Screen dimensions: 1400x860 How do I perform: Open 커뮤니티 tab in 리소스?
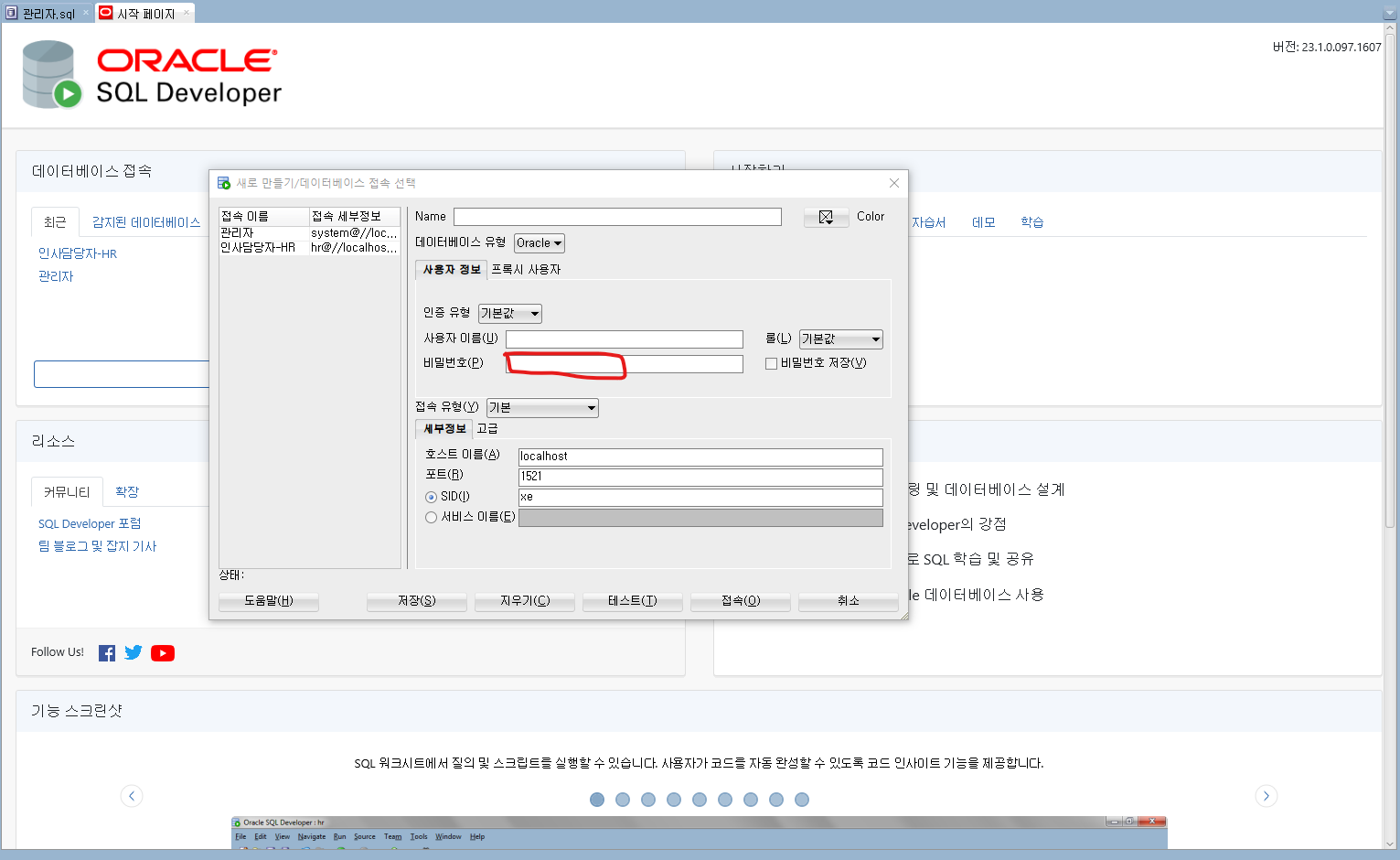click(x=67, y=492)
